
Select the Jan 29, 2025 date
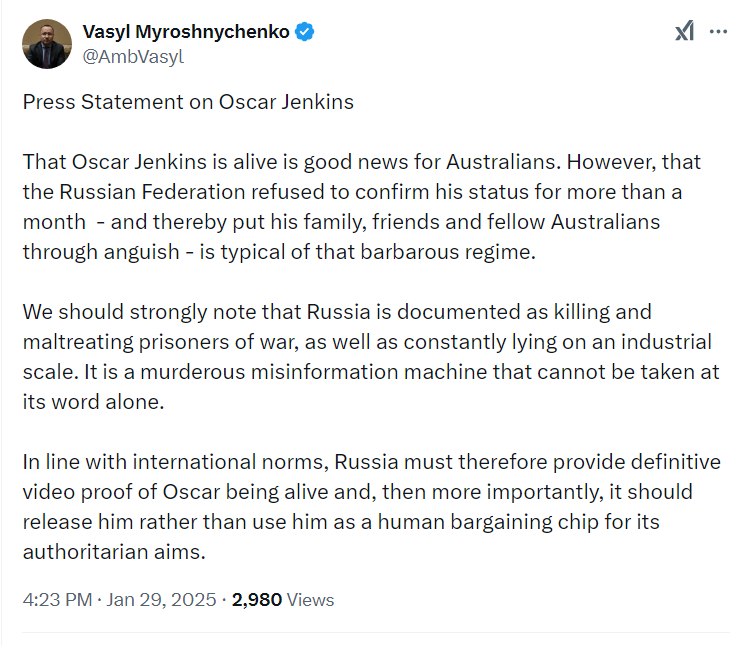point(161,599)
